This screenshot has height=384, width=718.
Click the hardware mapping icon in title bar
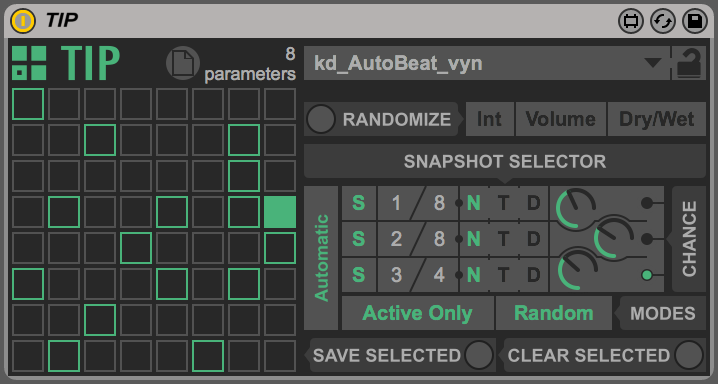[x=631, y=21]
